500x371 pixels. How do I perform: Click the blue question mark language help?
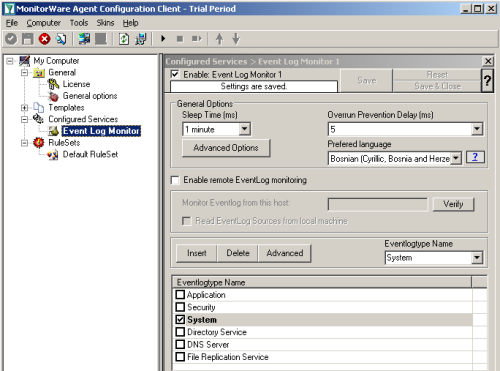point(475,157)
